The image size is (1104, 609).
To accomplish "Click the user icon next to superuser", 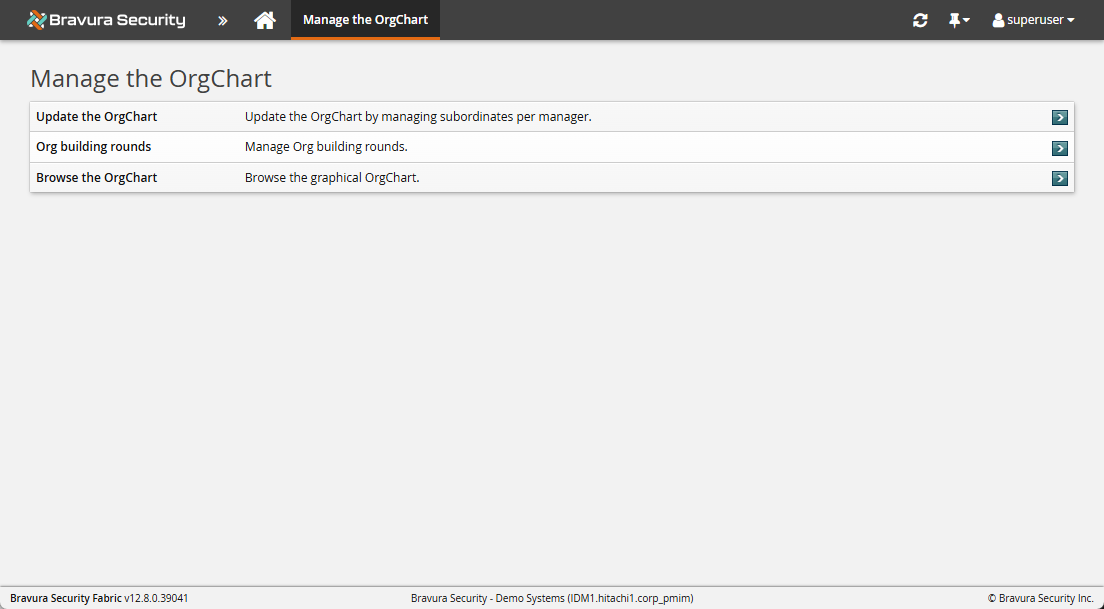I will [x=997, y=19].
